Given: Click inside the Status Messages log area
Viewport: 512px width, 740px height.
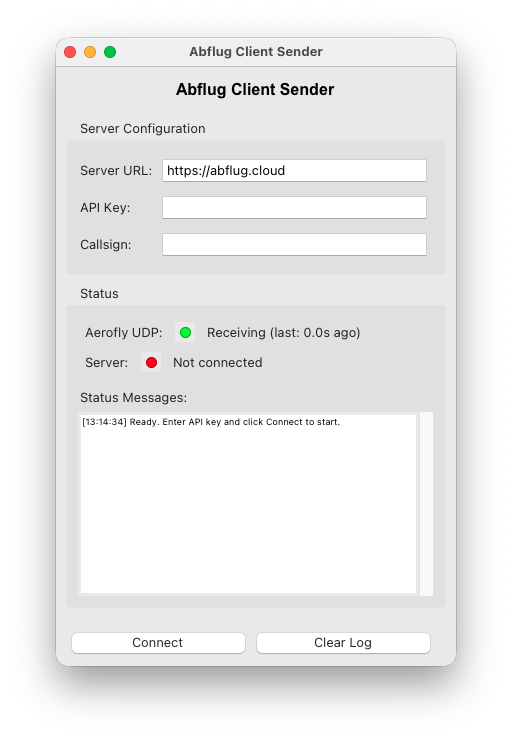Looking at the screenshot, I should click(248, 504).
